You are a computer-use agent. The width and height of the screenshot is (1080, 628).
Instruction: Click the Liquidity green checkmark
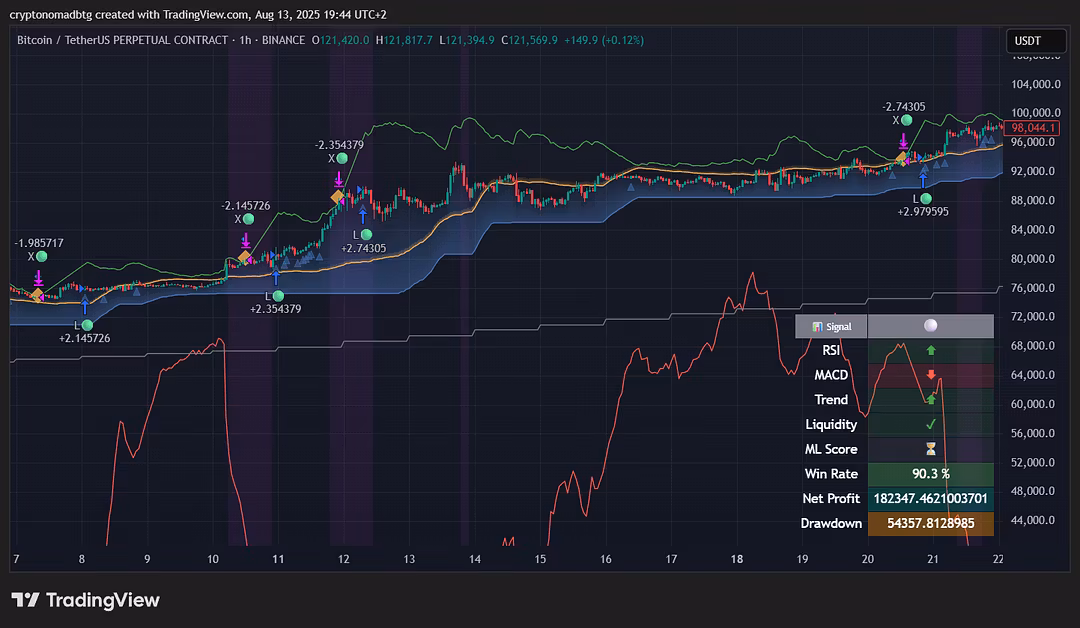point(931,424)
